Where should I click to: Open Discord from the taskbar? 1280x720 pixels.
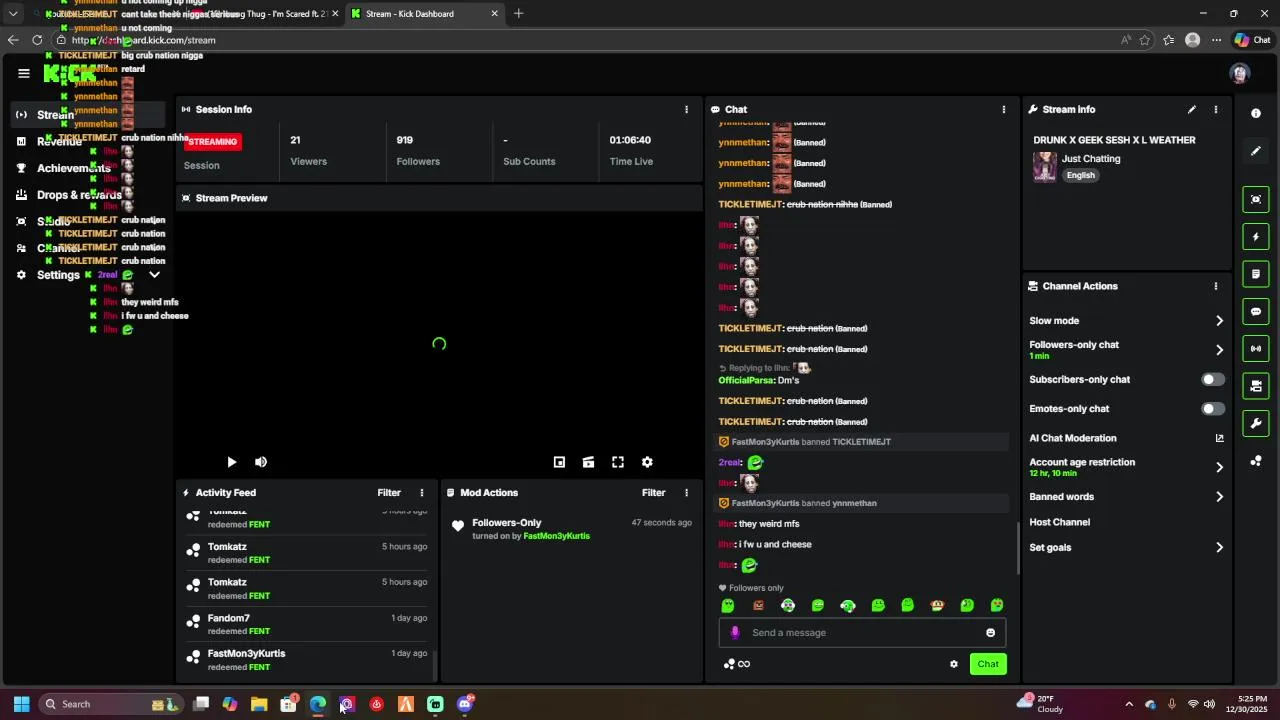coord(465,704)
